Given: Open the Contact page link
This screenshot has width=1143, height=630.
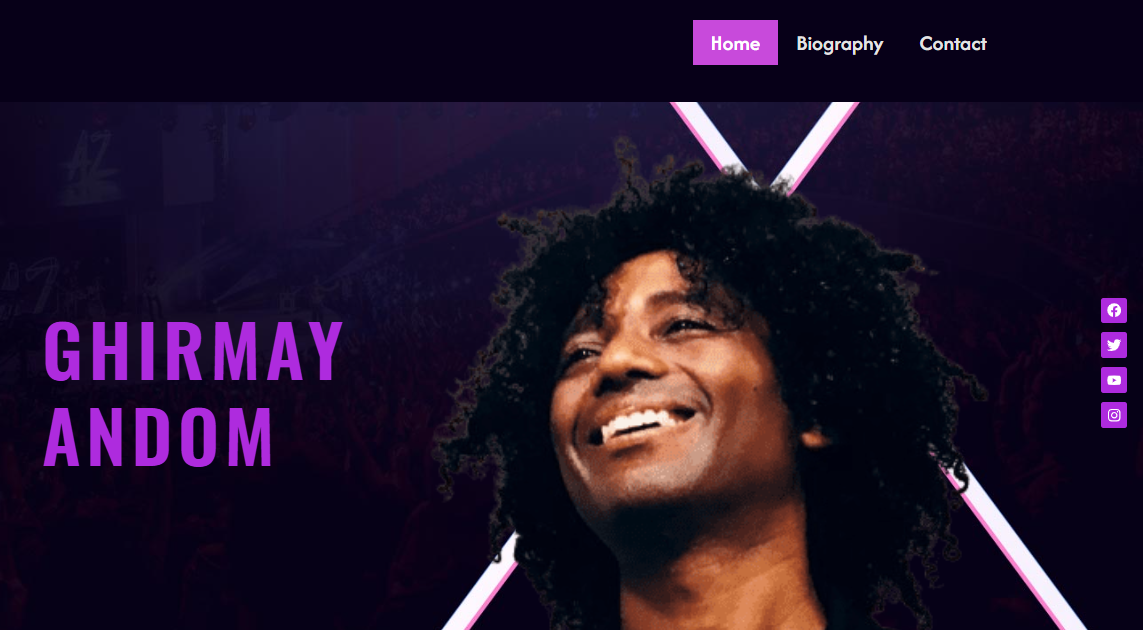Looking at the screenshot, I should point(953,44).
